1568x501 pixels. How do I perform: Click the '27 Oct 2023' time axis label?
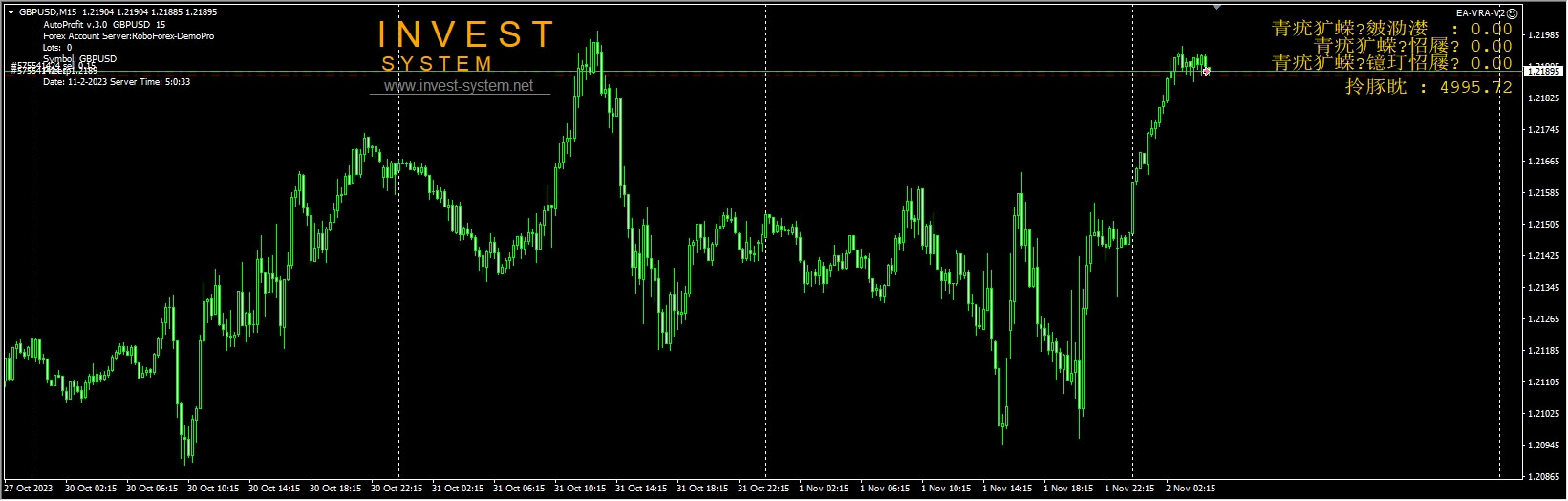point(29,489)
